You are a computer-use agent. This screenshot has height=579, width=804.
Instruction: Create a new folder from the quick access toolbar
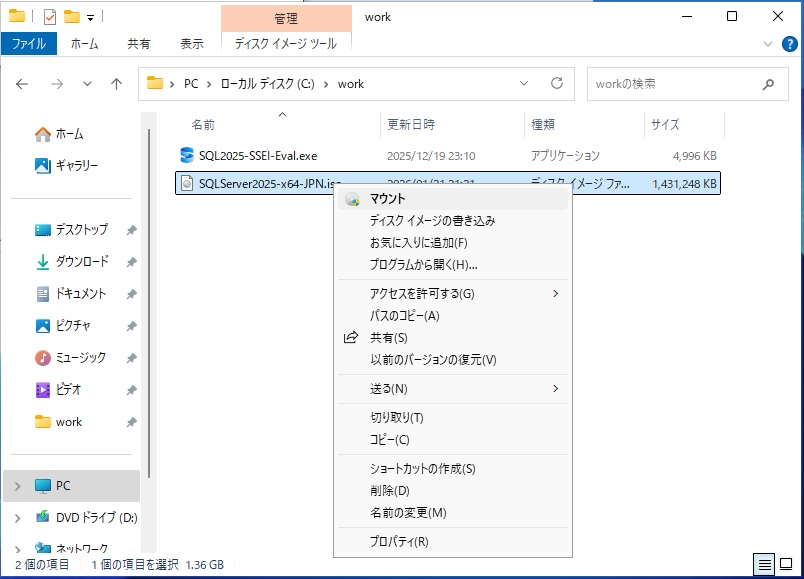pos(72,16)
